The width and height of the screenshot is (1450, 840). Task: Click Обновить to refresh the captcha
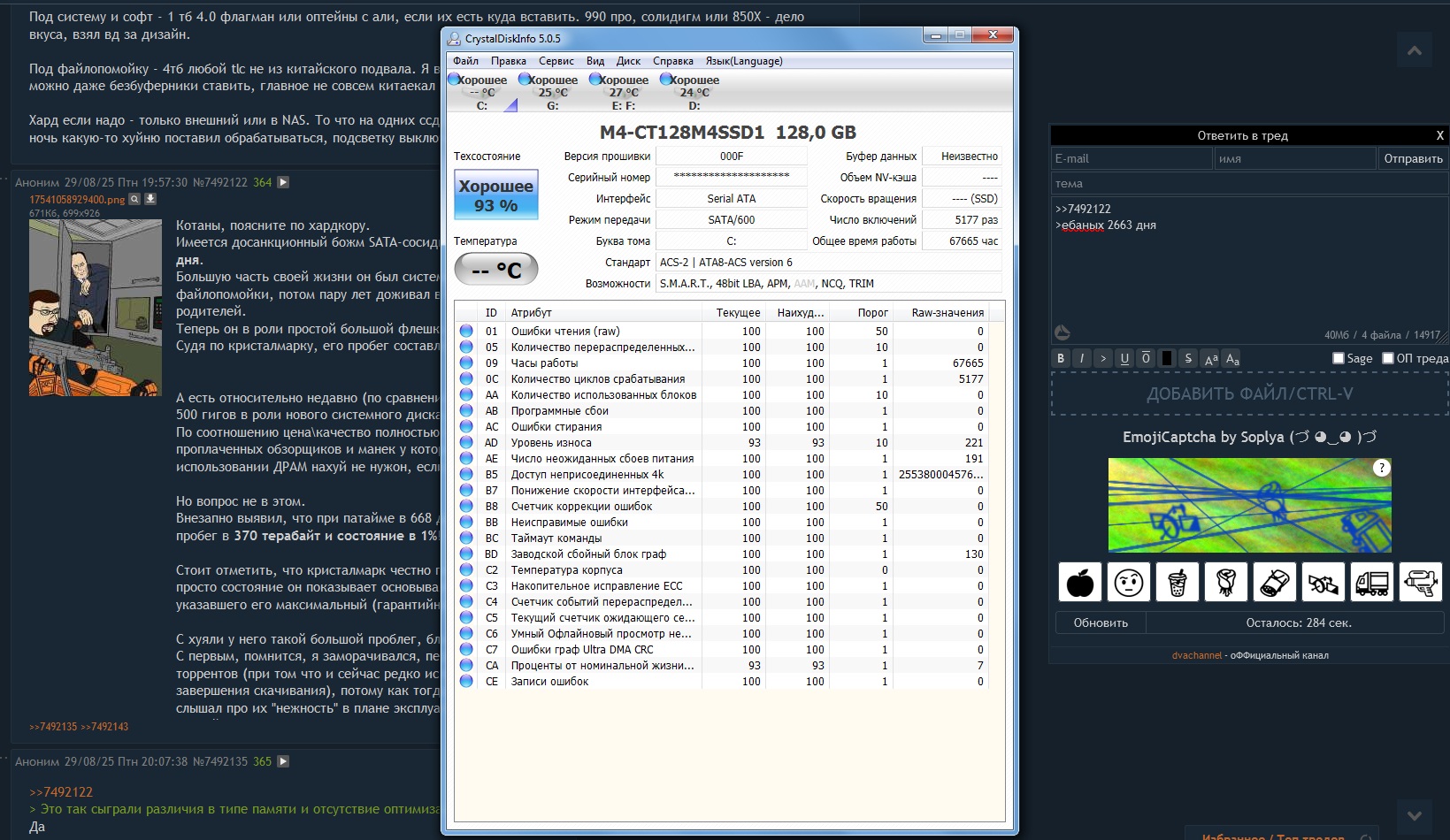1101,622
